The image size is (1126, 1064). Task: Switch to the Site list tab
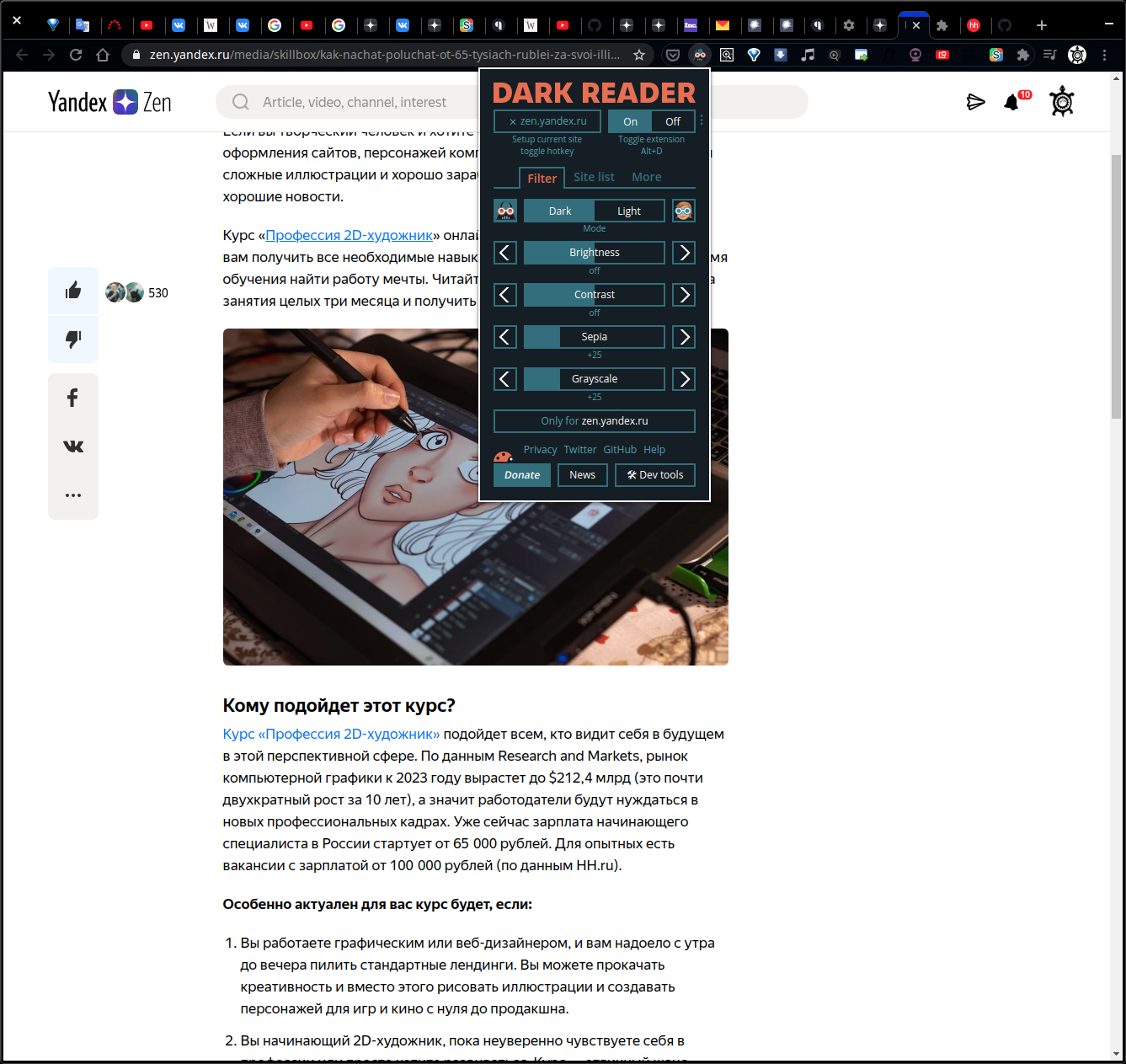(x=594, y=177)
